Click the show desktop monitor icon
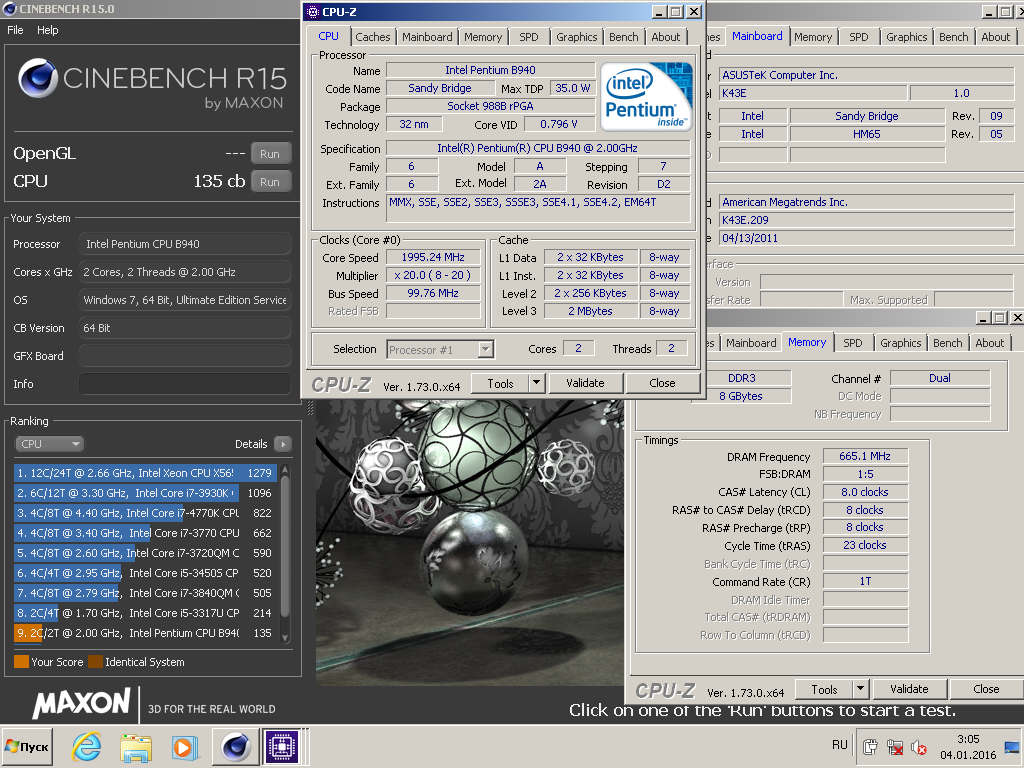Image resolution: width=1024 pixels, height=768 pixels. [x=1012, y=747]
